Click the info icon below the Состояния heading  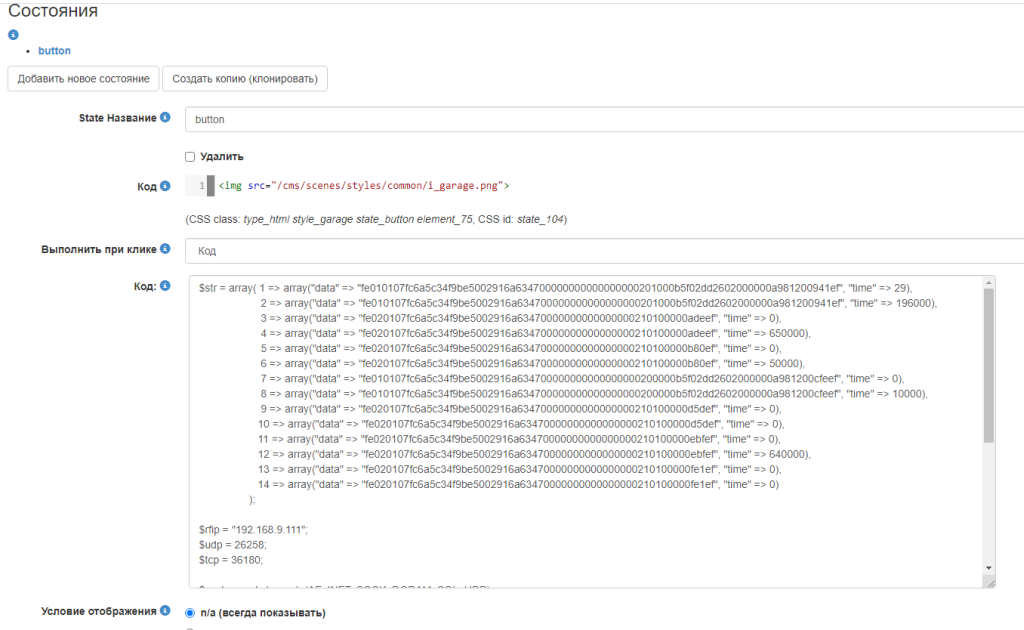pos(13,35)
